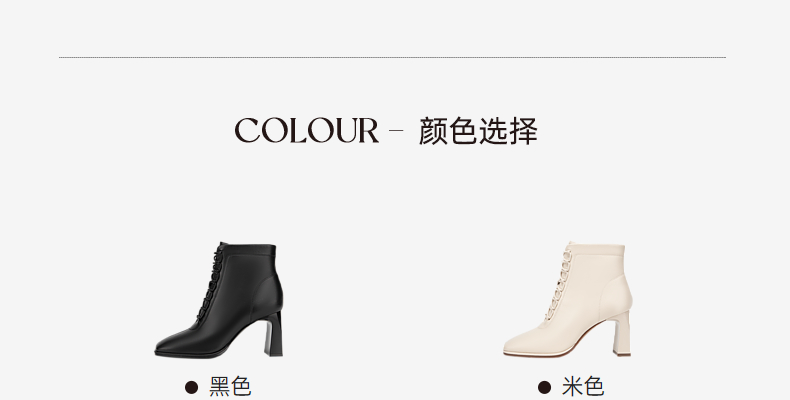Click the dotted divider line above heading
Viewport: 790px width, 400px height.
pyautogui.click(x=392, y=57)
